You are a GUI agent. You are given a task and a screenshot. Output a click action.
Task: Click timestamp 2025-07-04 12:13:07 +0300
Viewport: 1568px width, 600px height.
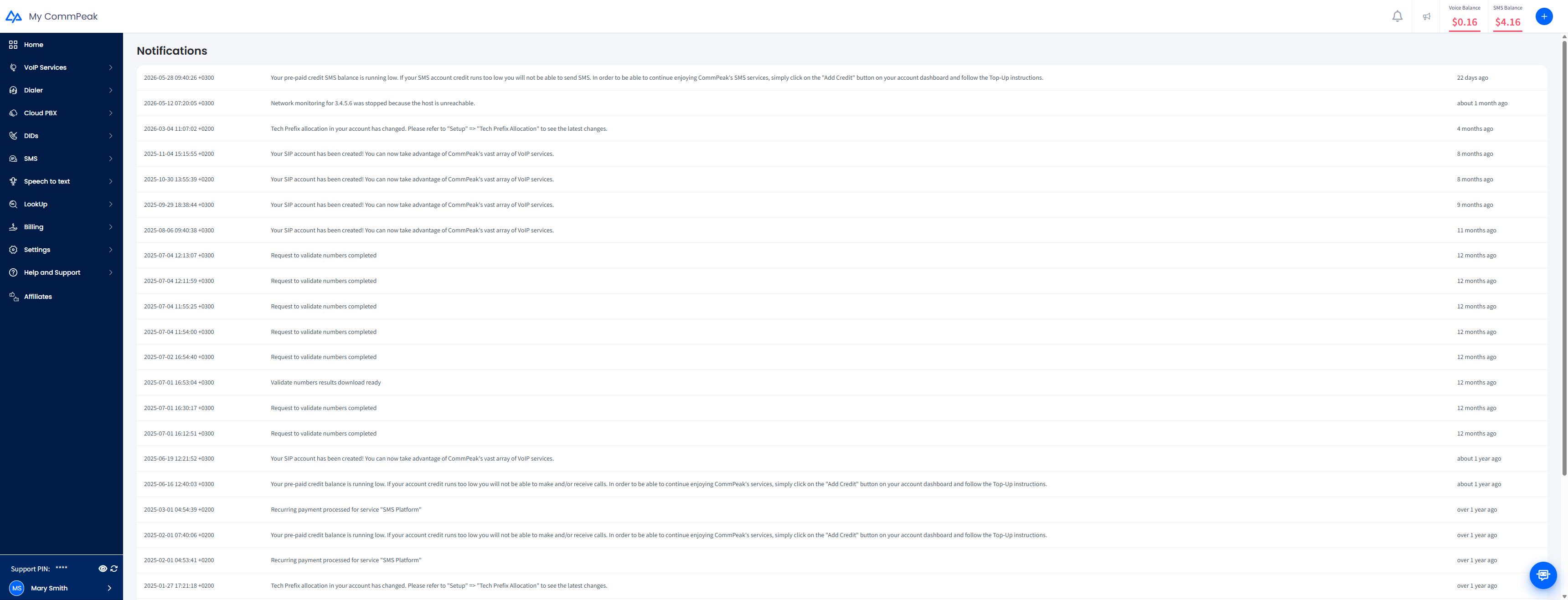point(179,256)
